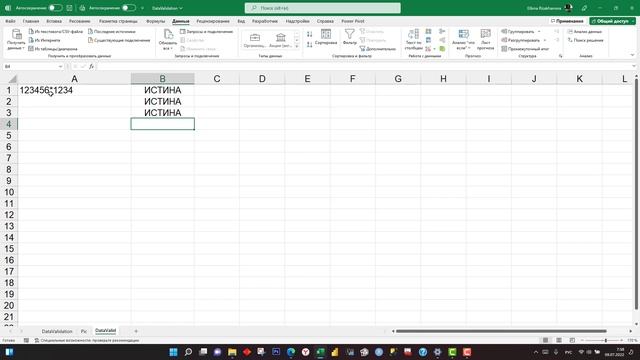Open taskbar Search magnifier

pyautogui.click(x=188, y=352)
